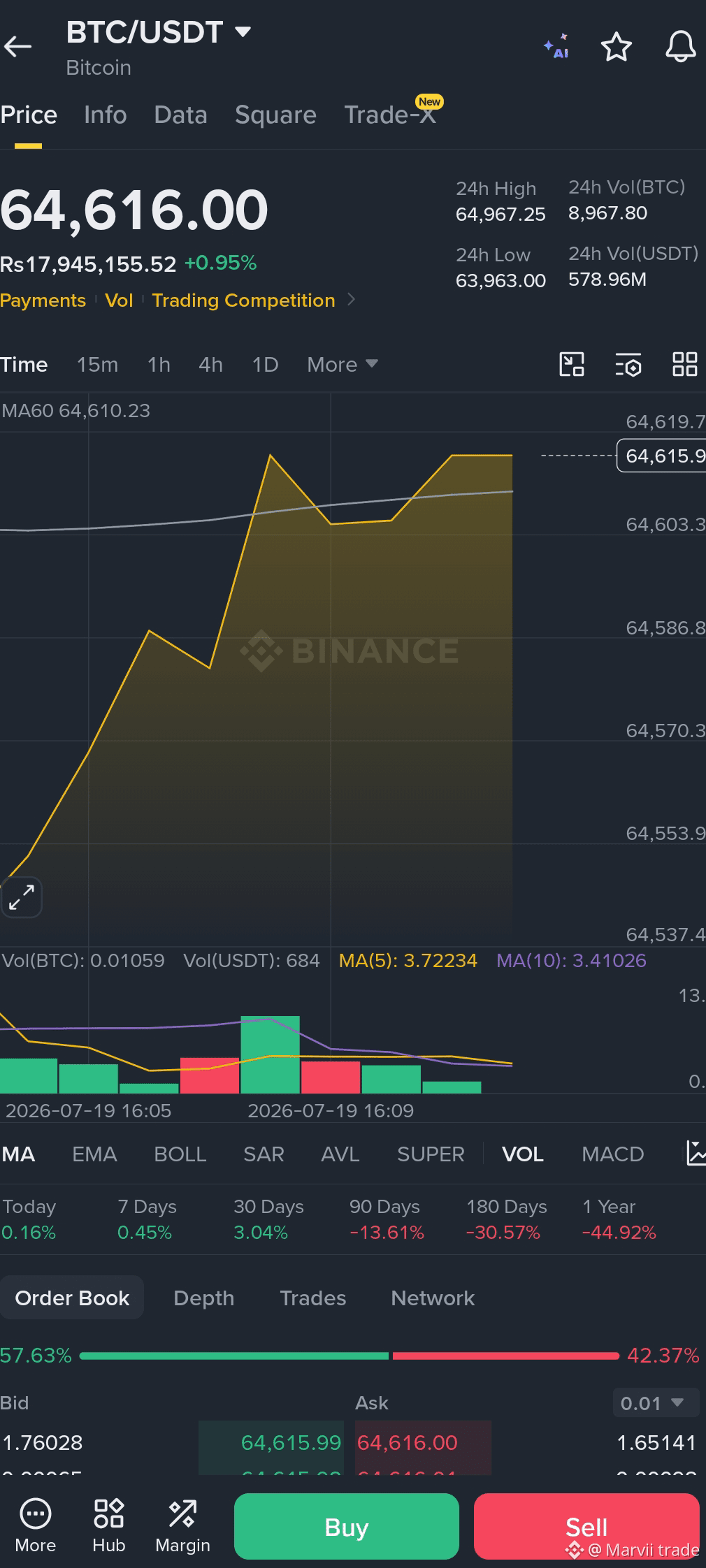Image resolution: width=706 pixels, height=1568 pixels.
Task: Tap the Rs17,945,155.52 converted price
Action: (x=88, y=263)
